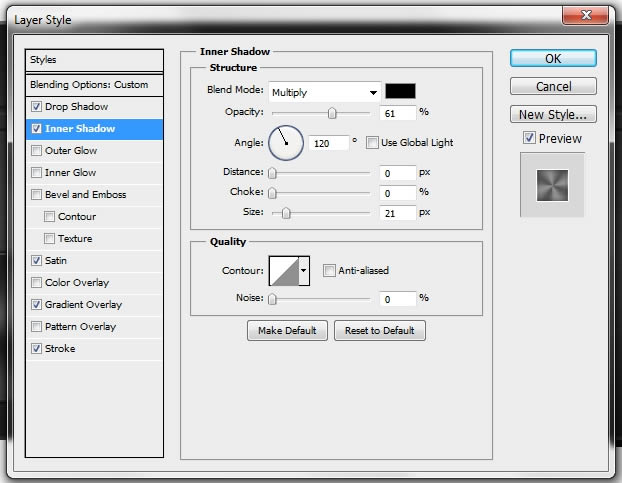This screenshot has height=483, width=622.
Task: Click the New Style... button
Action: pos(553,114)
